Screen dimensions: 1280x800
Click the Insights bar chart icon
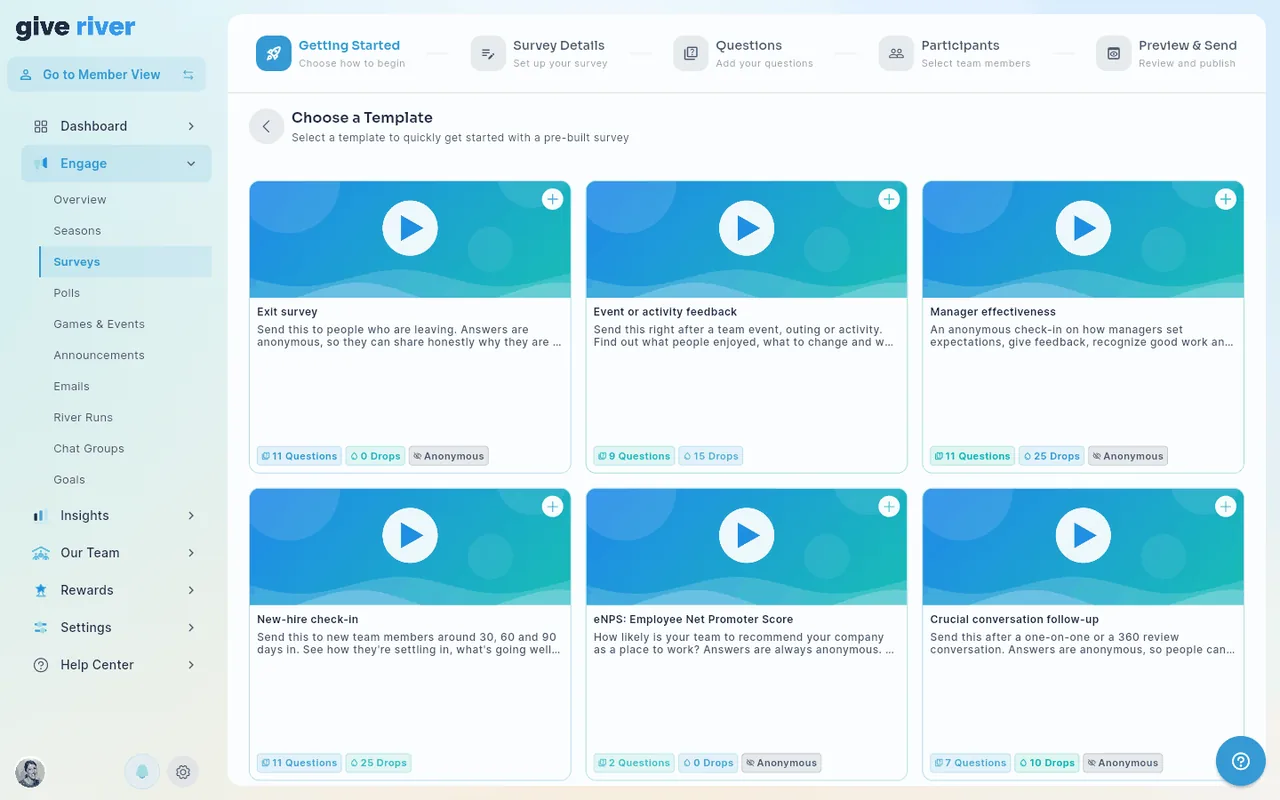pos(41,516)
